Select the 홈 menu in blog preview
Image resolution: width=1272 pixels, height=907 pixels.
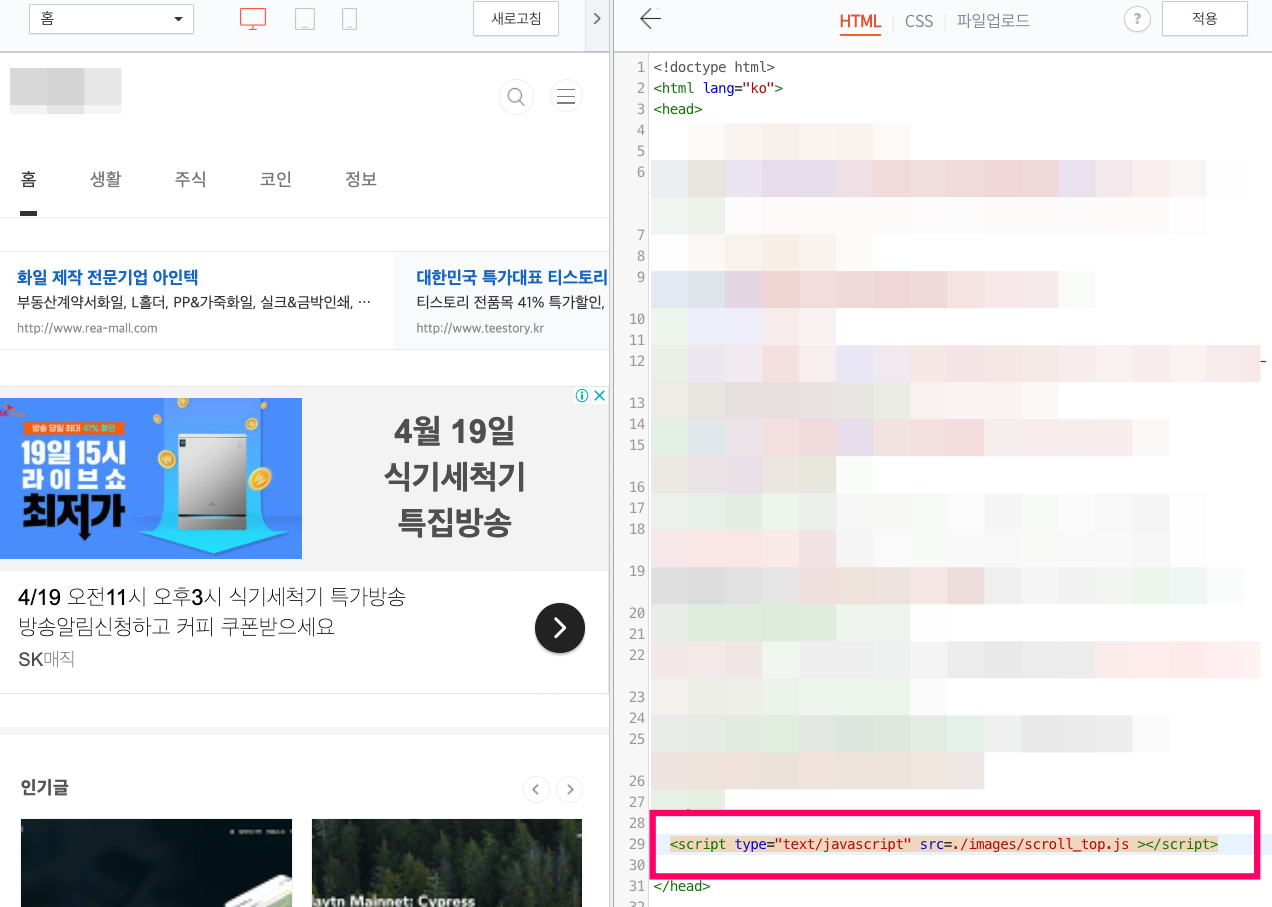pos(28,180)
